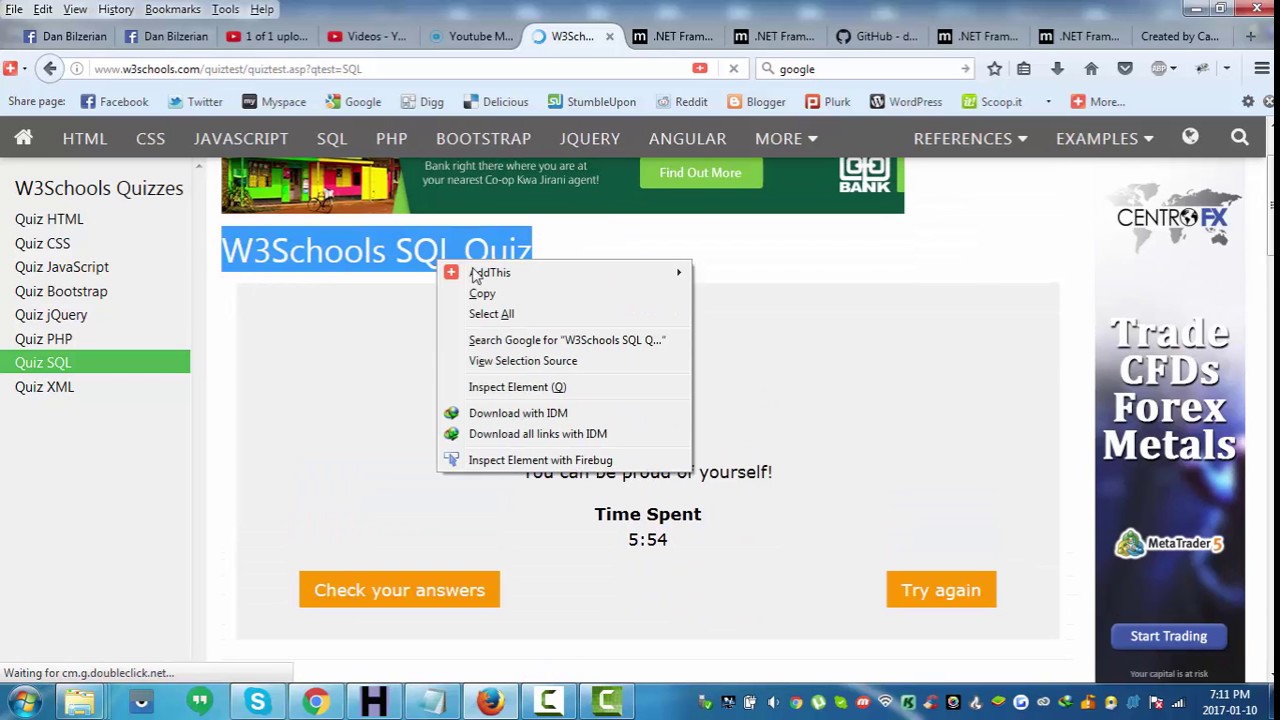Open the Downloads arrow icon
Screen dimensions: 1280x720
click(x=1057, y=69)
